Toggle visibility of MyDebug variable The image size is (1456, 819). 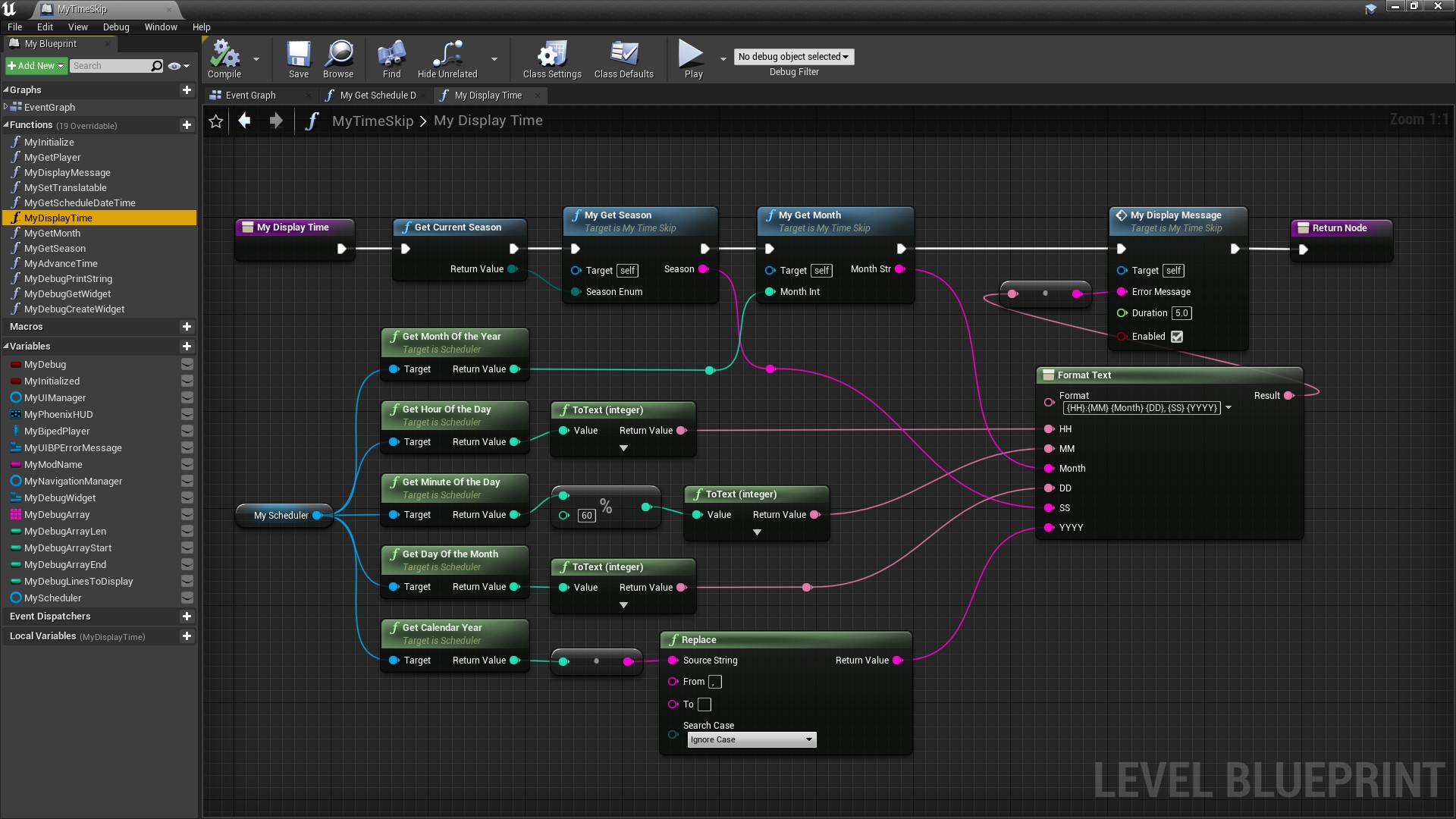187,365
